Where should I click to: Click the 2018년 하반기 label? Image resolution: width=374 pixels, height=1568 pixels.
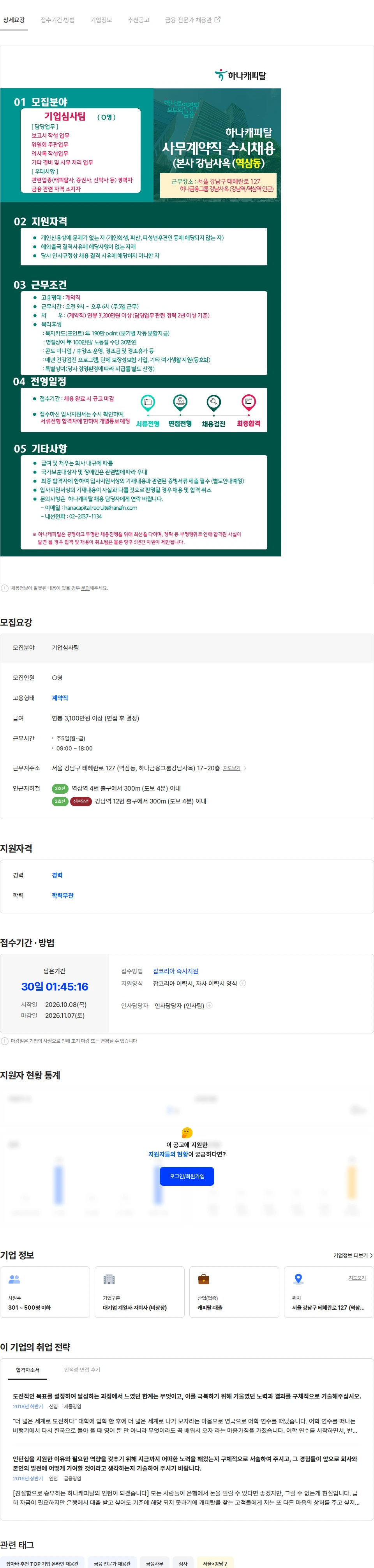click(x=28, y=1407)
